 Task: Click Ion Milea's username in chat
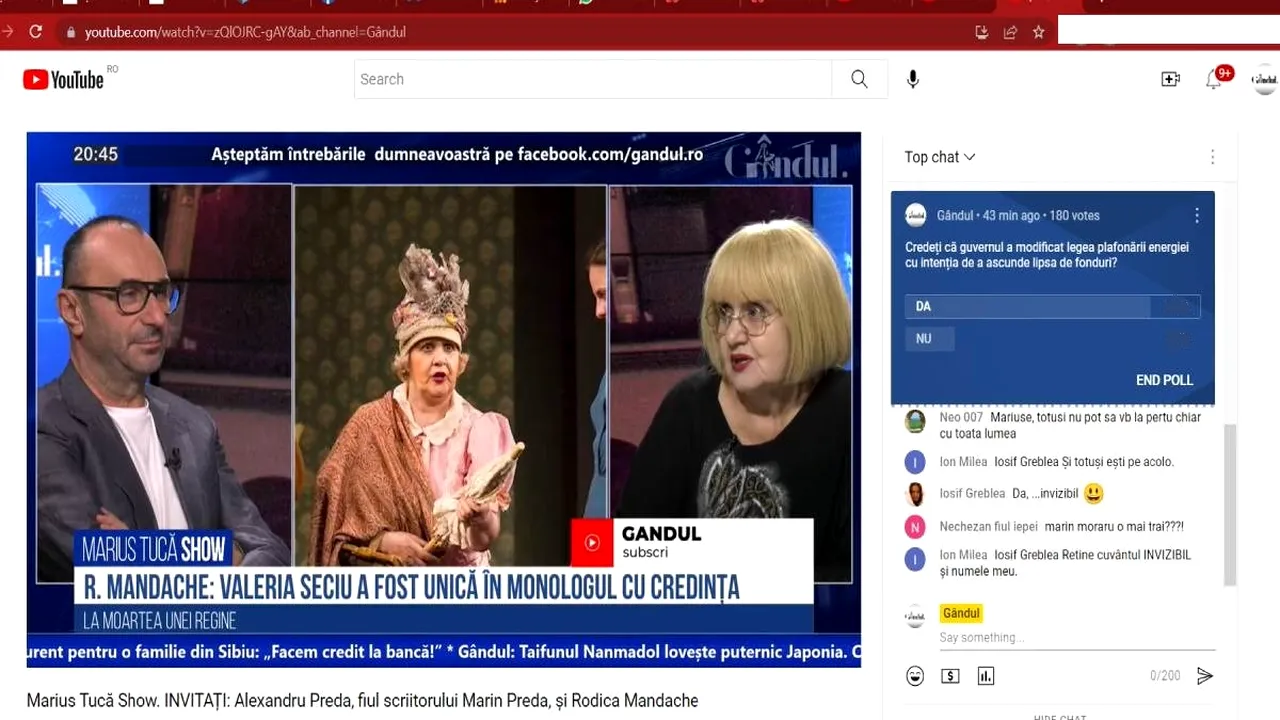(962, 461)
